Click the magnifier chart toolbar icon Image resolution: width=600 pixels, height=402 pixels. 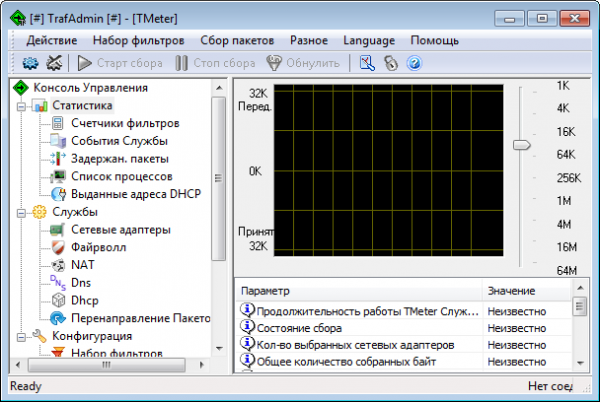tap(367, 63)
